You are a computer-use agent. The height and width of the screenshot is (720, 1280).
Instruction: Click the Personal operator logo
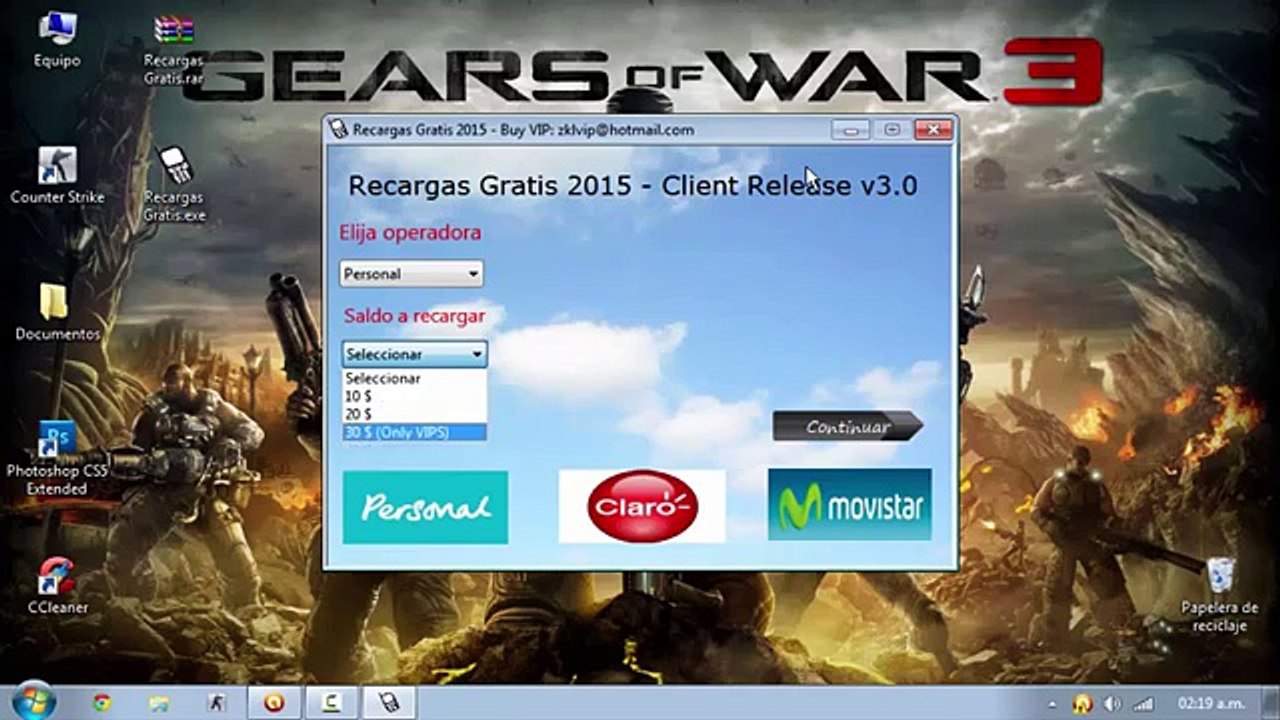(x=425, y=507)
